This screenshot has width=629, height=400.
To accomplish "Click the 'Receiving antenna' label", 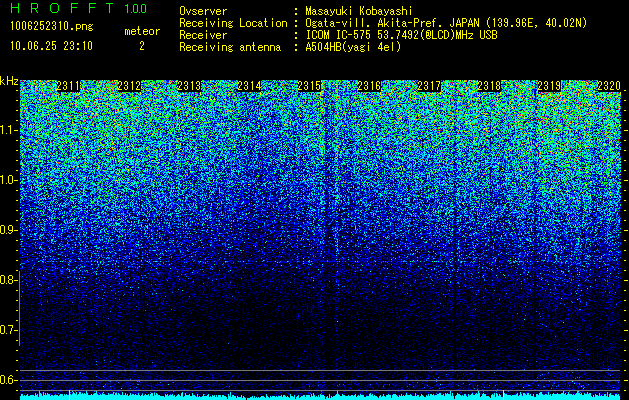I will click(x=230, y=47).
